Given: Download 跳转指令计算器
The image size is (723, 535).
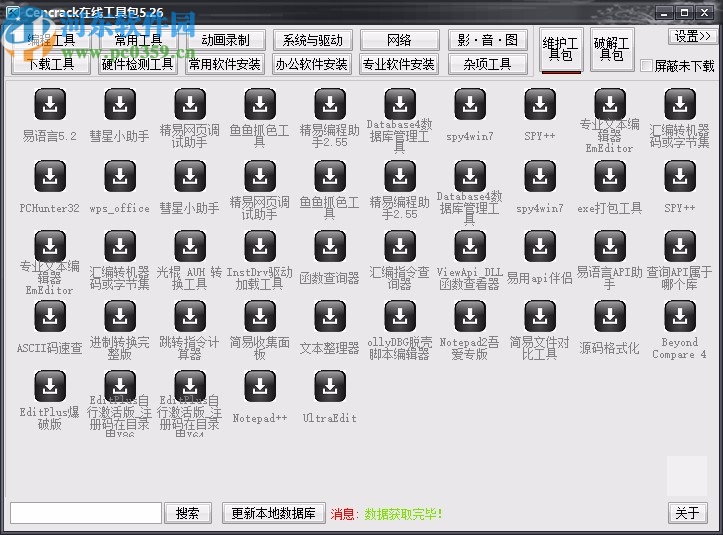Looking at the screenshot, I should (190, 316).
